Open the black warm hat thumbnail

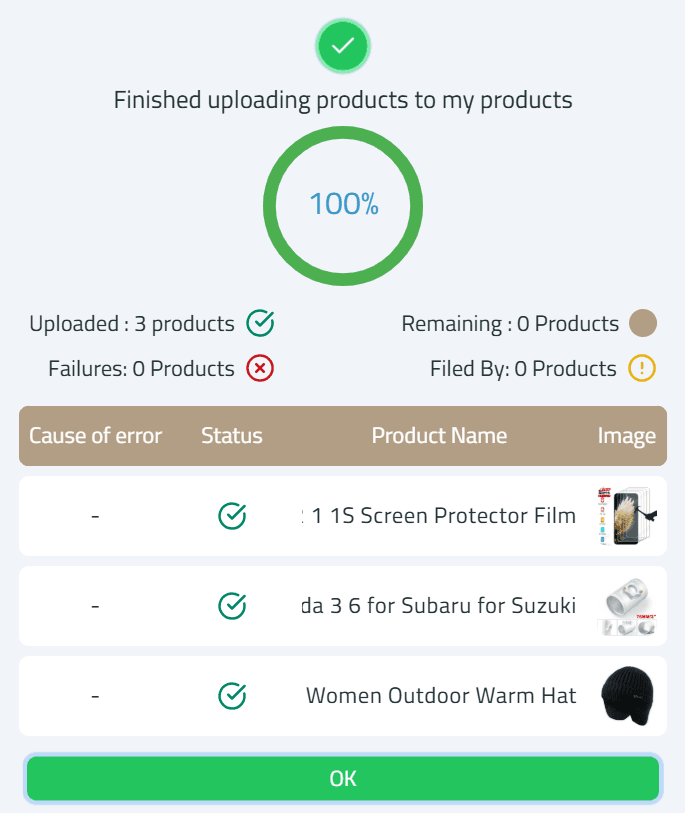tap(628, 696)
